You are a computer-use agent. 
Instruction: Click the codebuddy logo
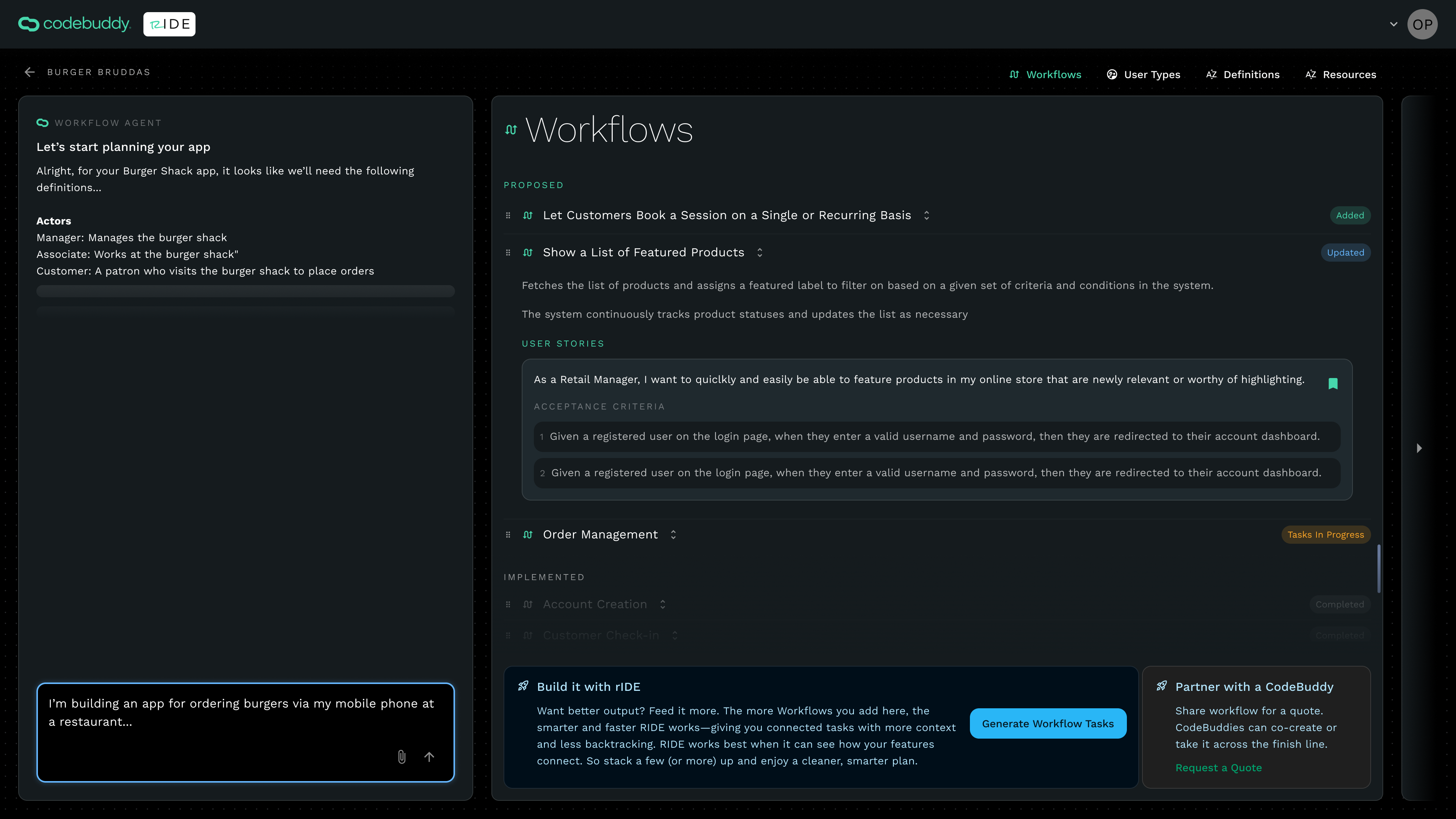(x=75, y=24)
